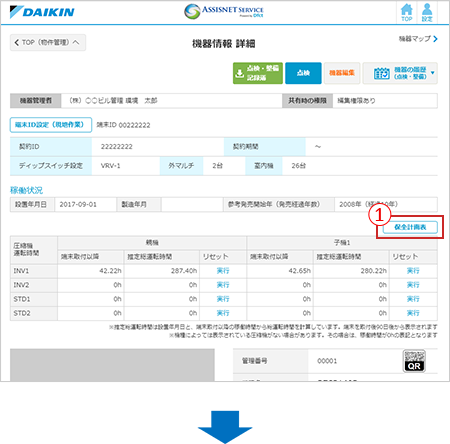The image size is (450, 444).
Task: Open the QR code icon for 管理番号
Action: [414, 361]
